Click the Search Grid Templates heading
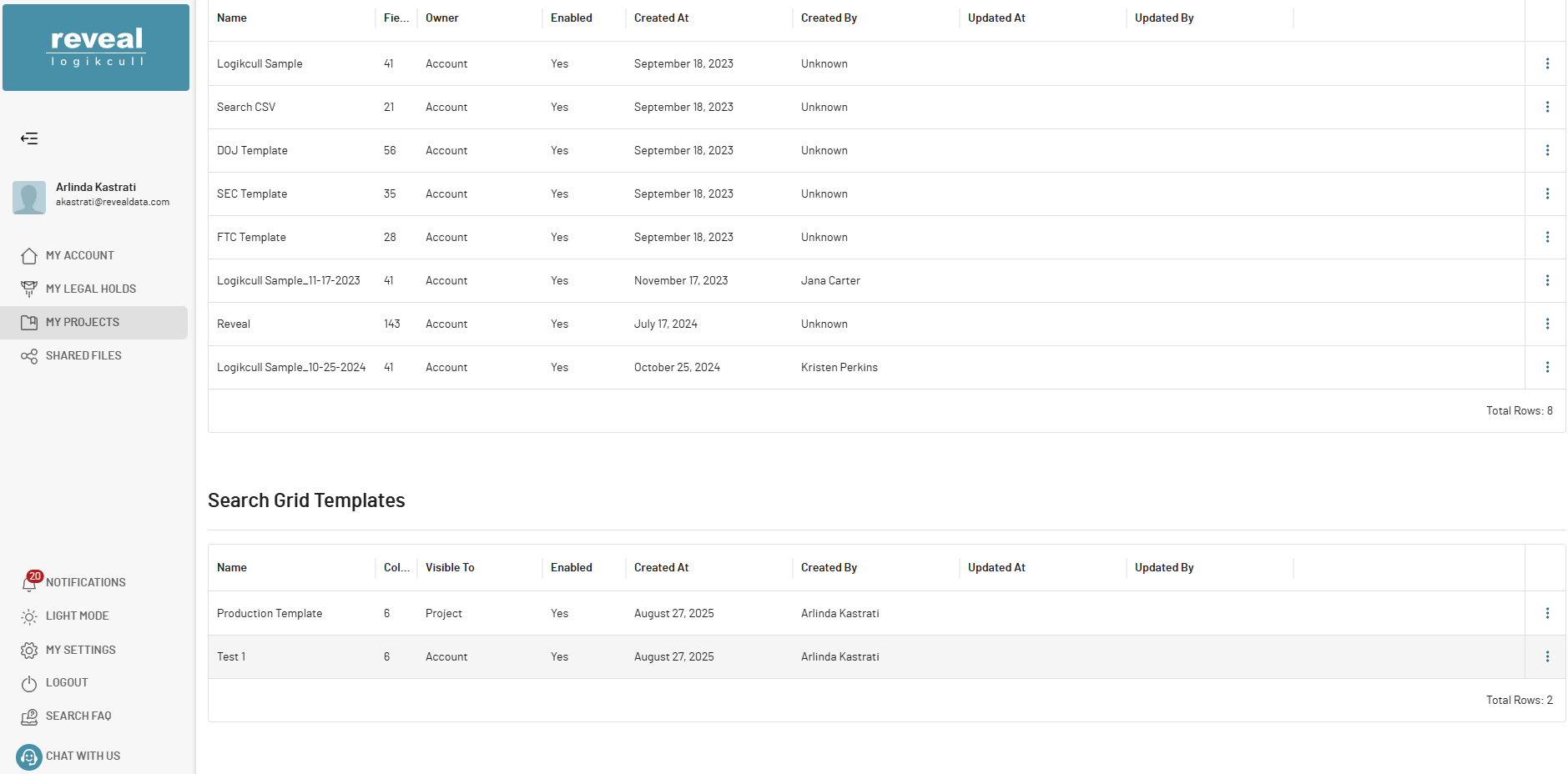This screenshot has width=1568, height=774. (x=306, y=500)
